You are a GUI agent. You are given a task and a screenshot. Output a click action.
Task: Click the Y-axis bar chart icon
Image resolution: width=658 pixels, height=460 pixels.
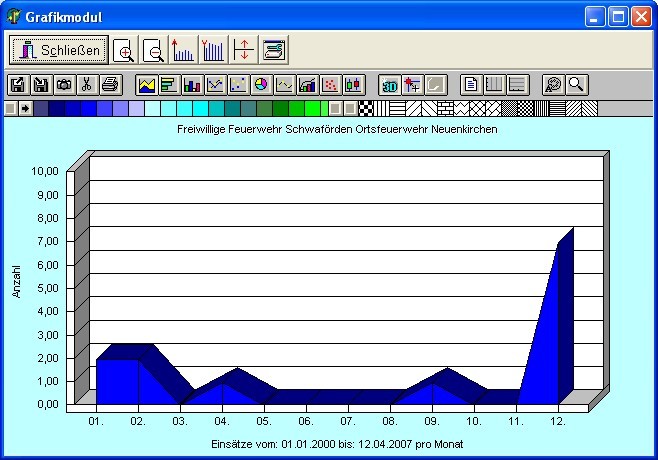tap(213, 50)
